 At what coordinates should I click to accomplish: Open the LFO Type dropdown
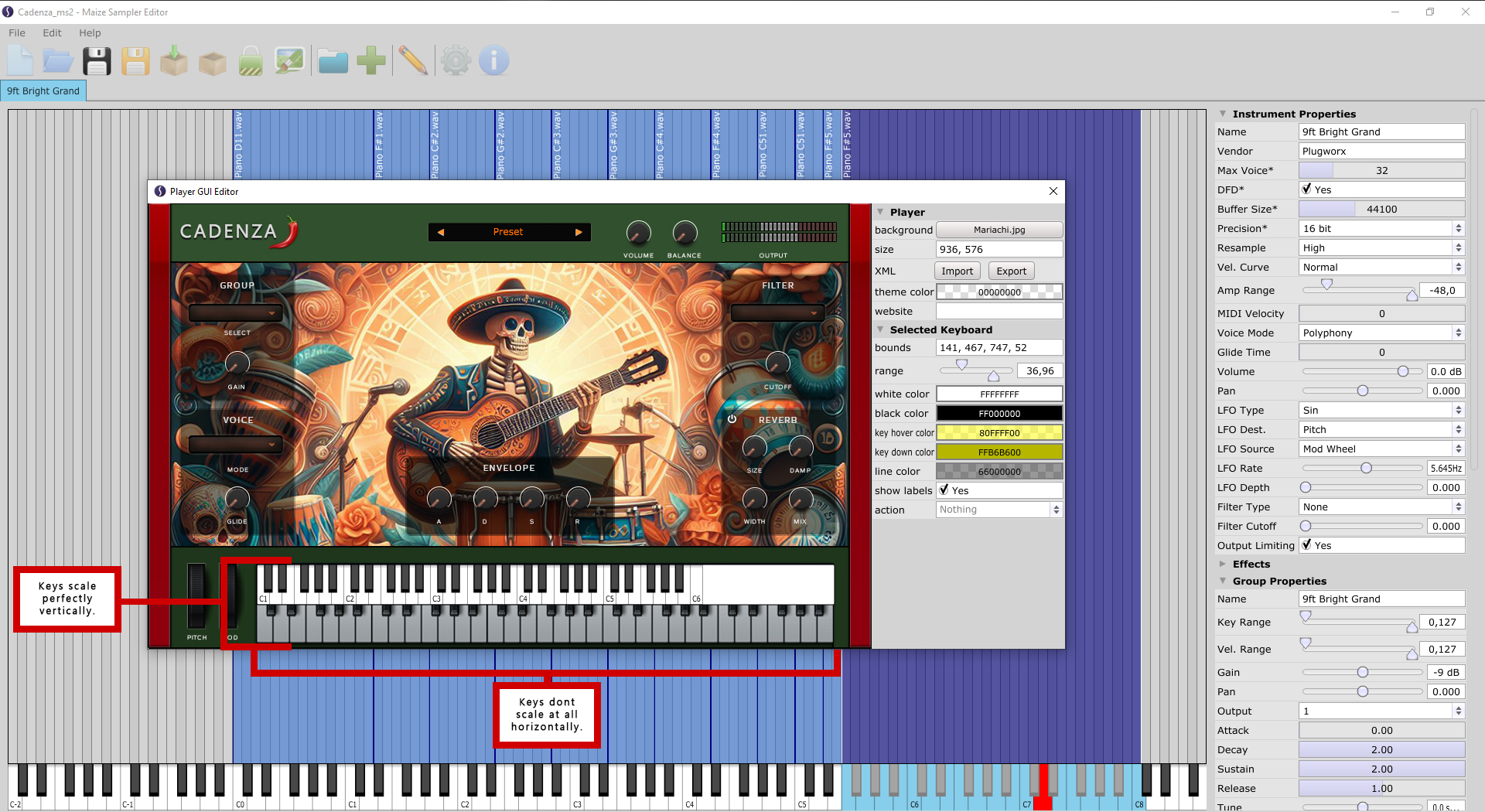pos(1381,410)
